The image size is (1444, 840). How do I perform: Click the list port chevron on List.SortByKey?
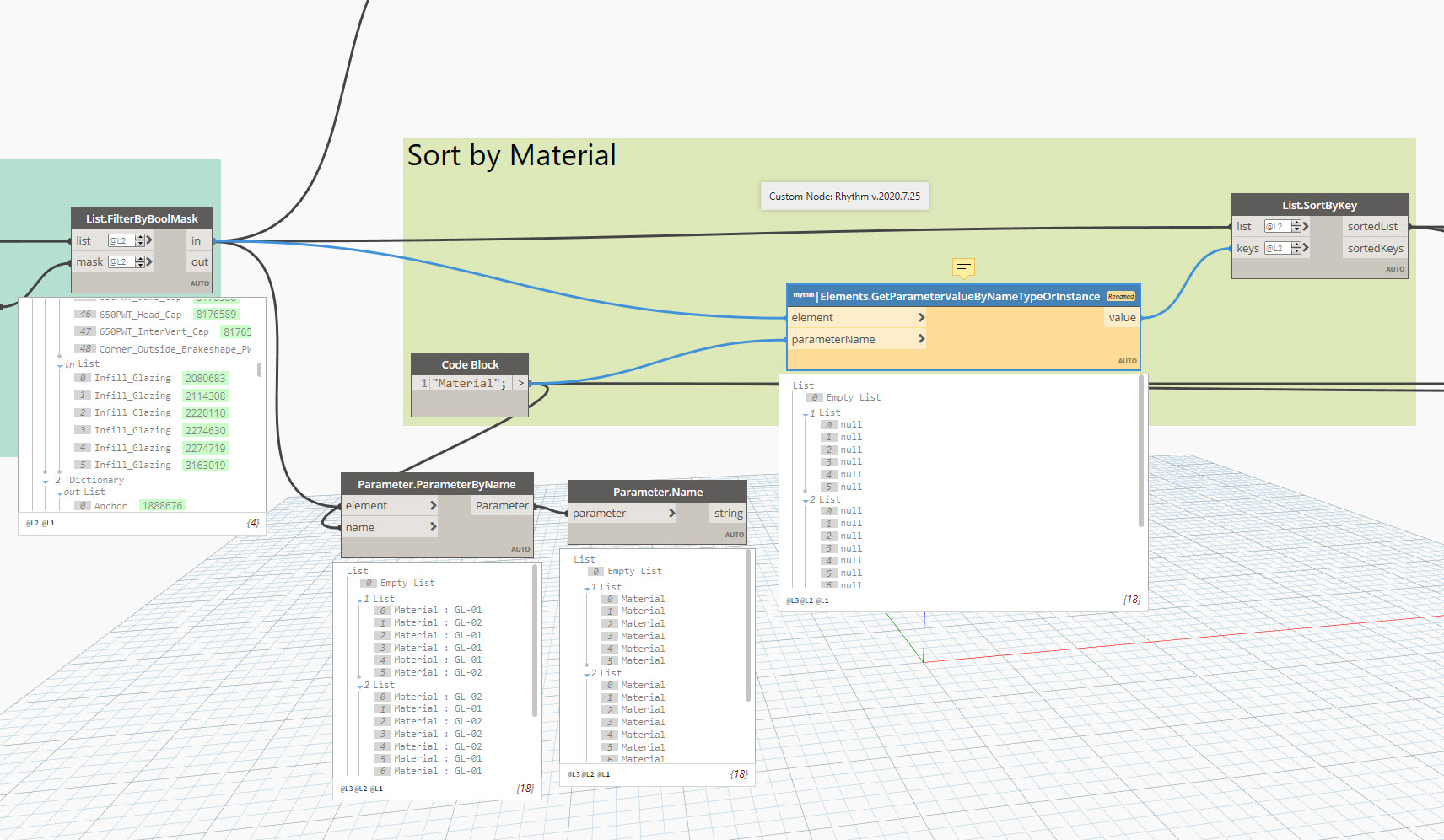(1306, 226)
